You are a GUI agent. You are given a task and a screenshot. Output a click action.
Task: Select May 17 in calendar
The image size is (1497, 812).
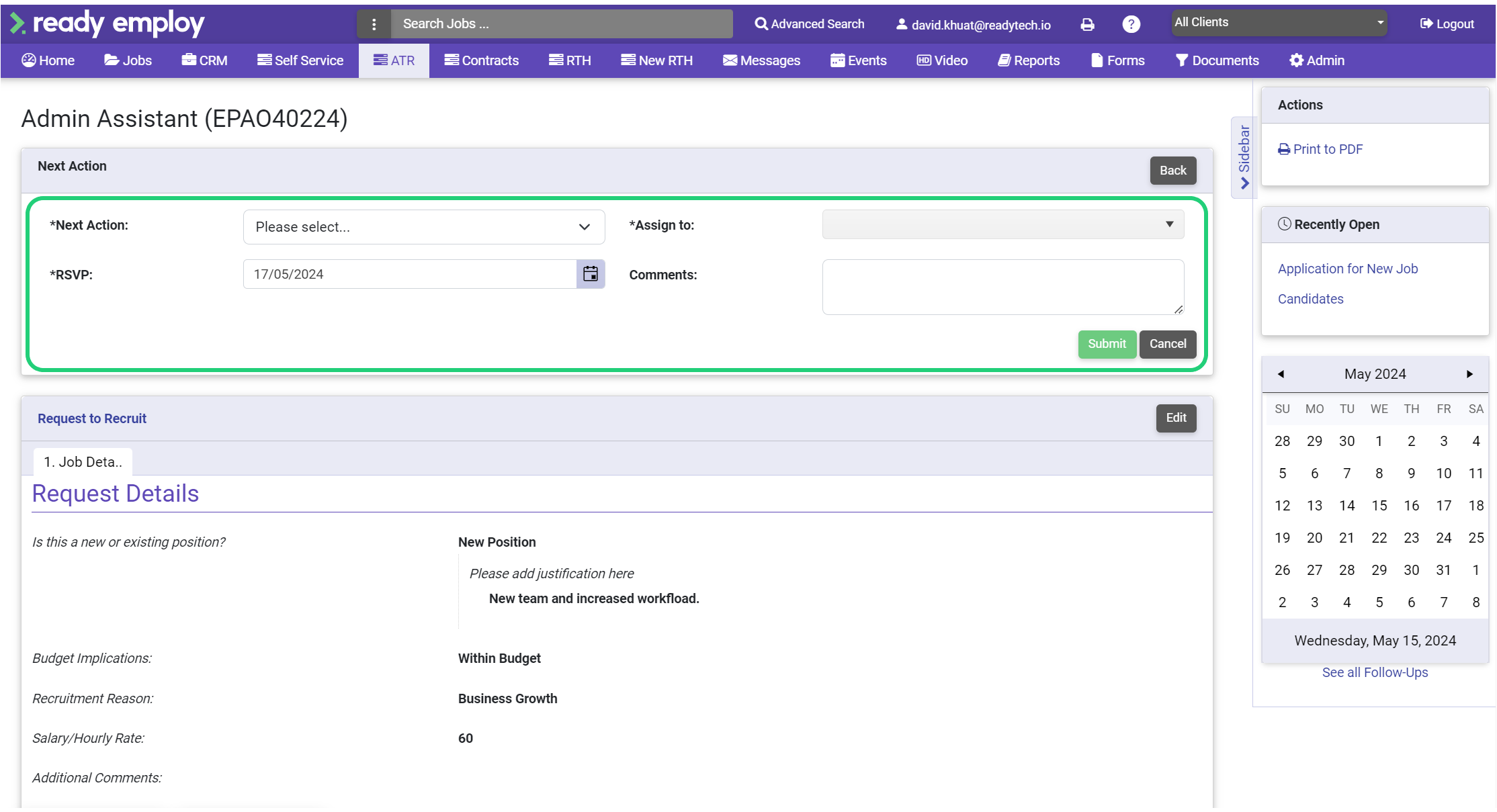pos(1443,506)
